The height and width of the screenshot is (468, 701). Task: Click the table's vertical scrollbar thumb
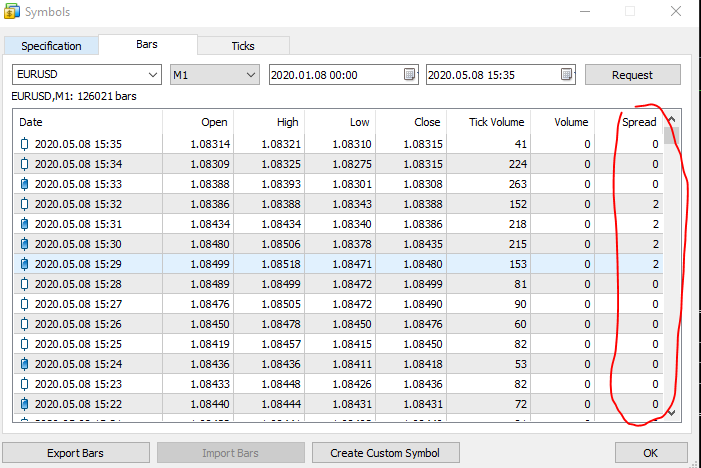(x=671, y=135)
